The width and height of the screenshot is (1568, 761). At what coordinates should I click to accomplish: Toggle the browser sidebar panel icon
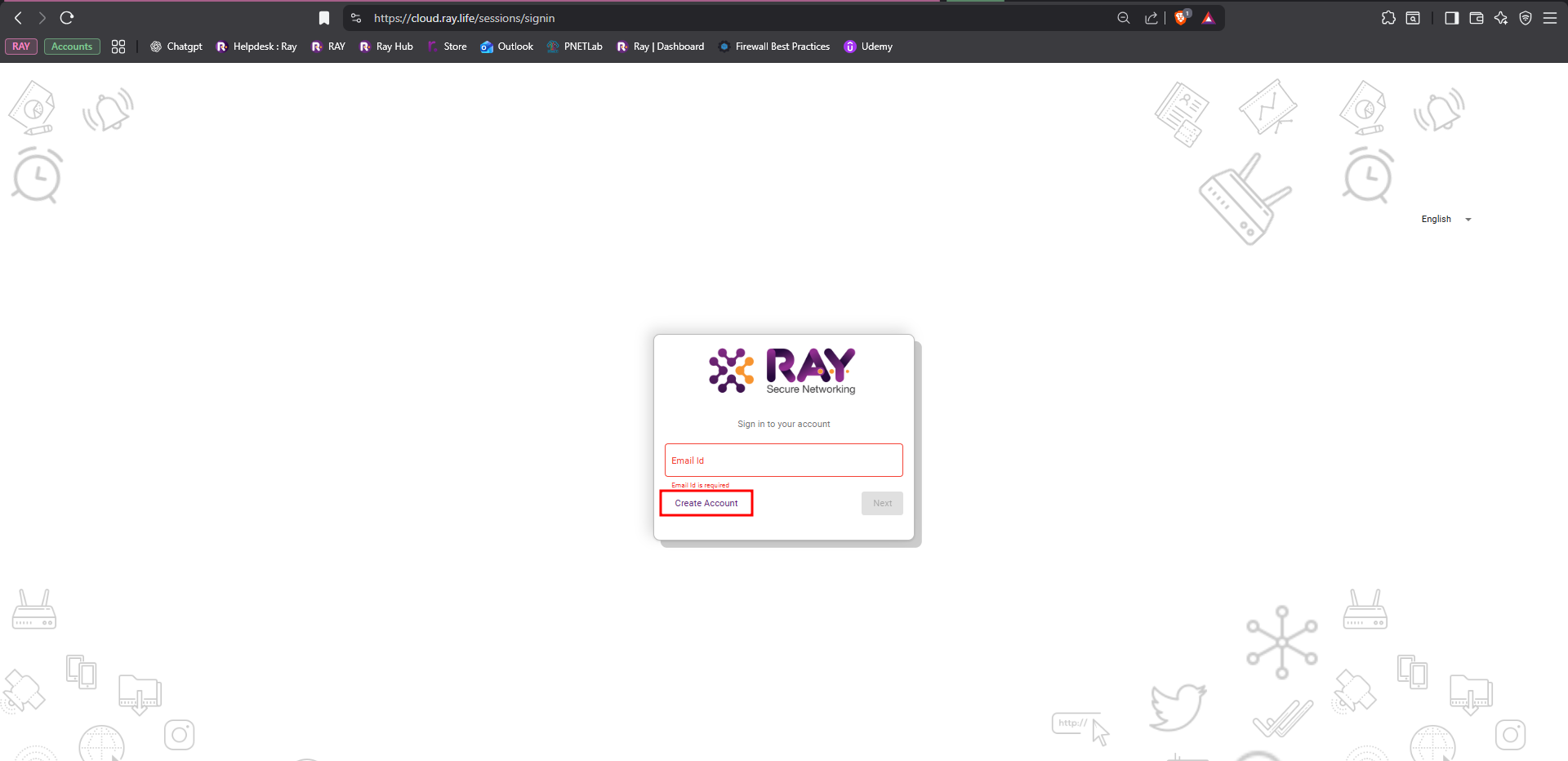pyautogui.click(x=1451, y=18)
